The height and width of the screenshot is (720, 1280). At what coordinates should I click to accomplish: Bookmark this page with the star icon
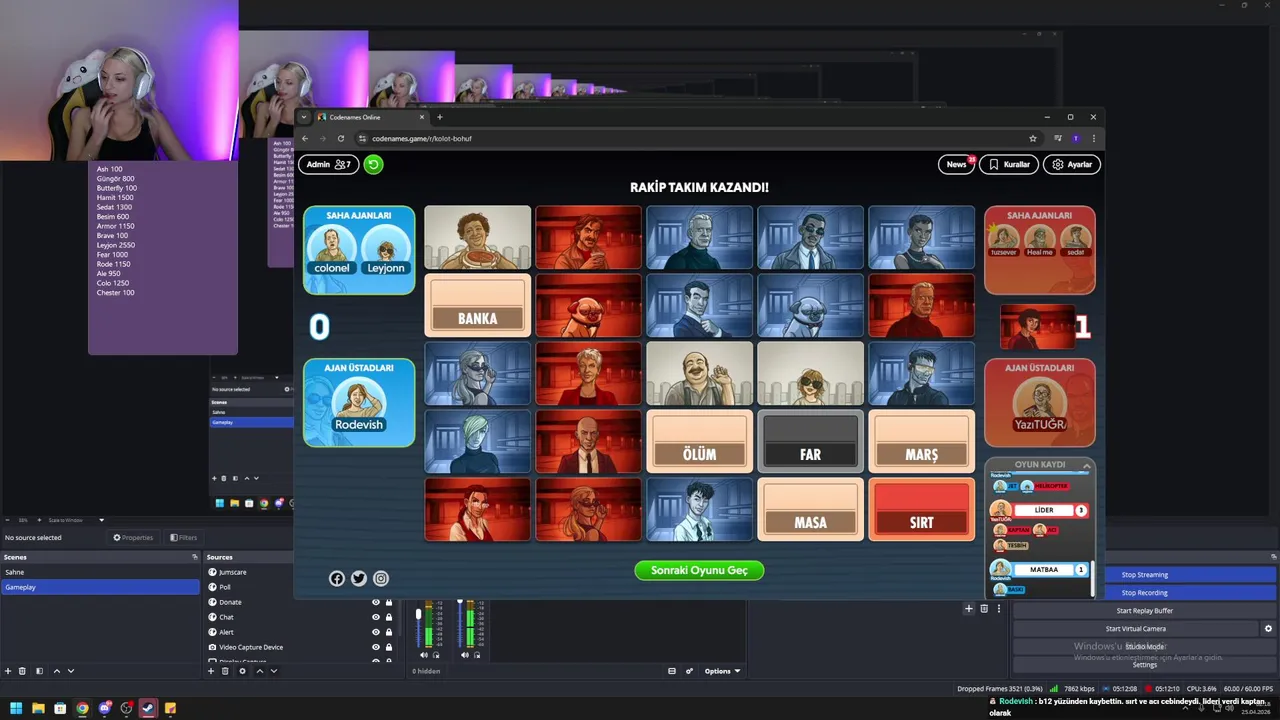(1033, 138)
